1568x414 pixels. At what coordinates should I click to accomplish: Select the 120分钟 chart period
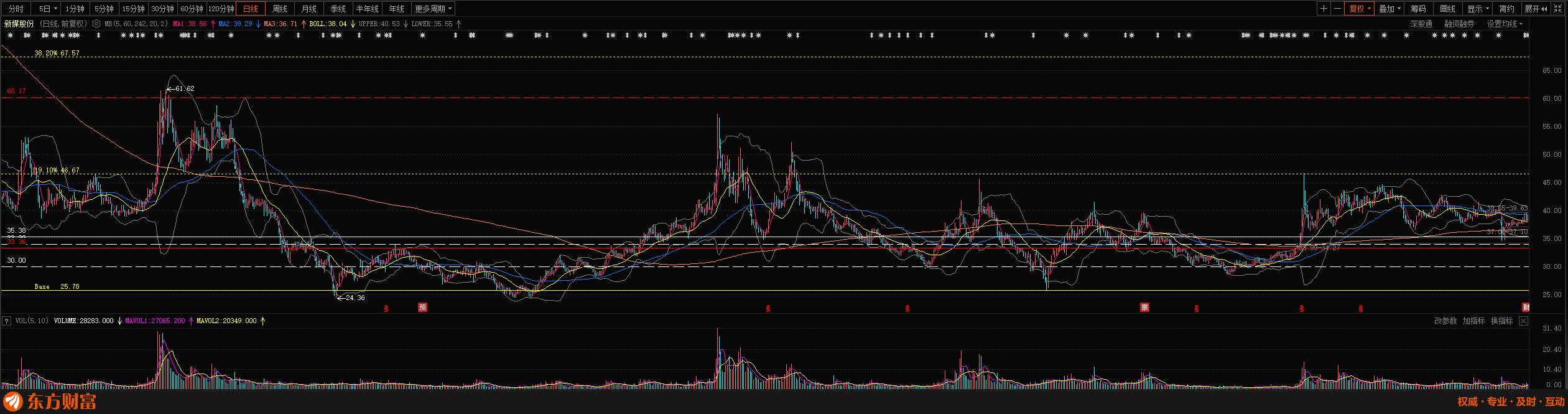pyautogui.click(x=221, y=9)
